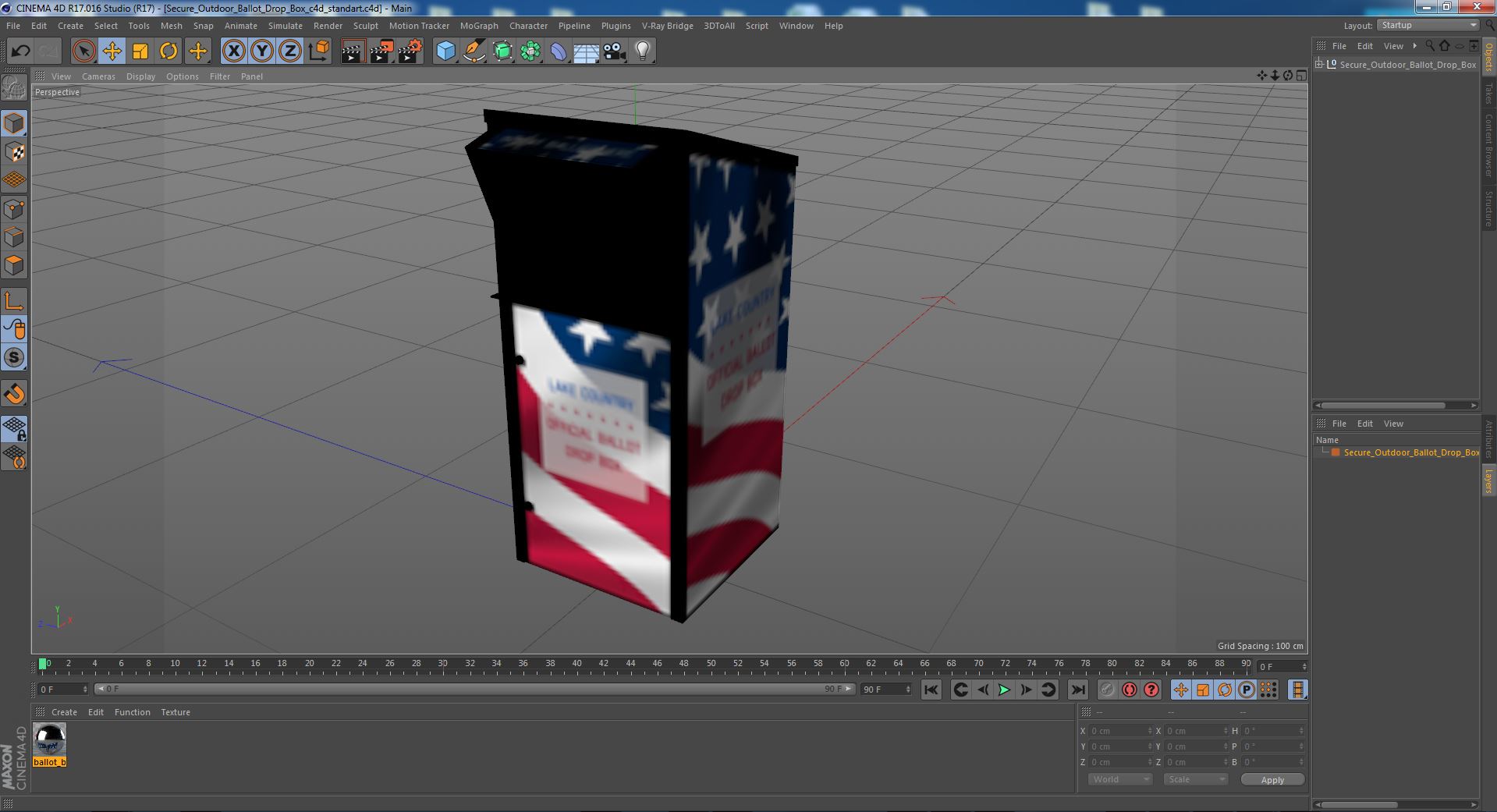Open the V-Ray Bridge menu
Screen dimensions: 1497x812
668,26
